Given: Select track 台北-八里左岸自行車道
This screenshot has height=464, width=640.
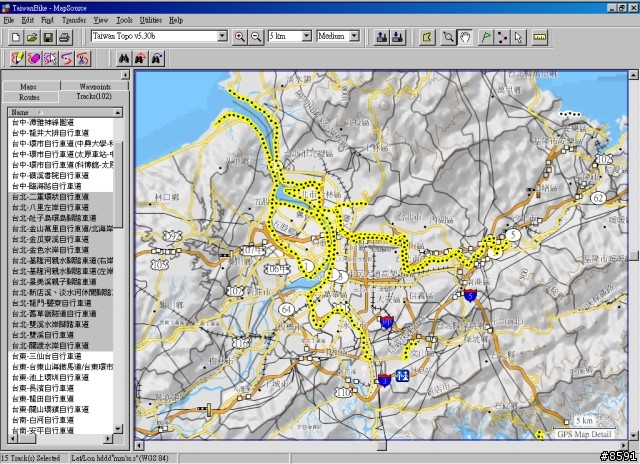Looking at the screenshot, I should [50, 207].
